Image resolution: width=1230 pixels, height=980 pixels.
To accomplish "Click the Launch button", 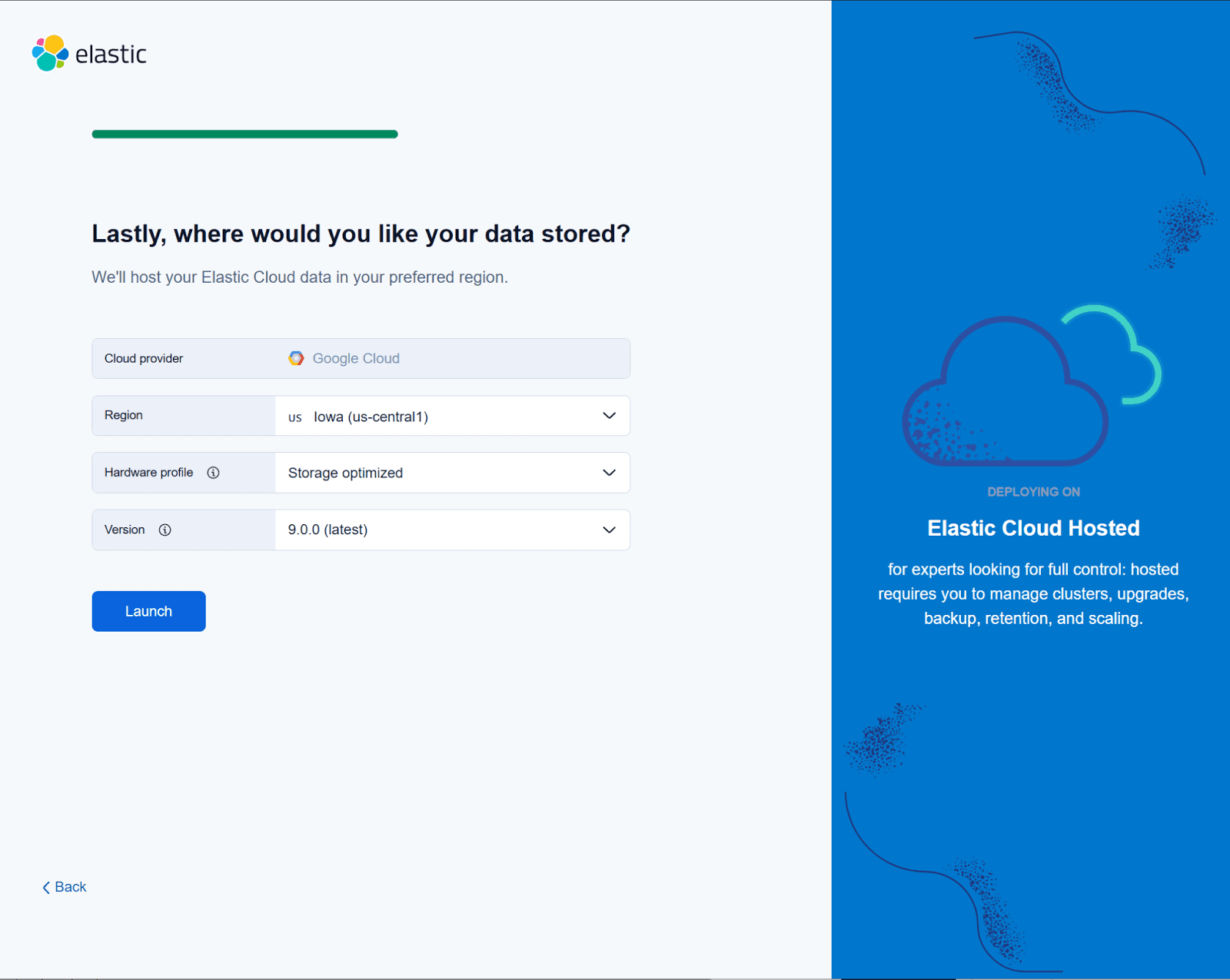I will 148,610.
